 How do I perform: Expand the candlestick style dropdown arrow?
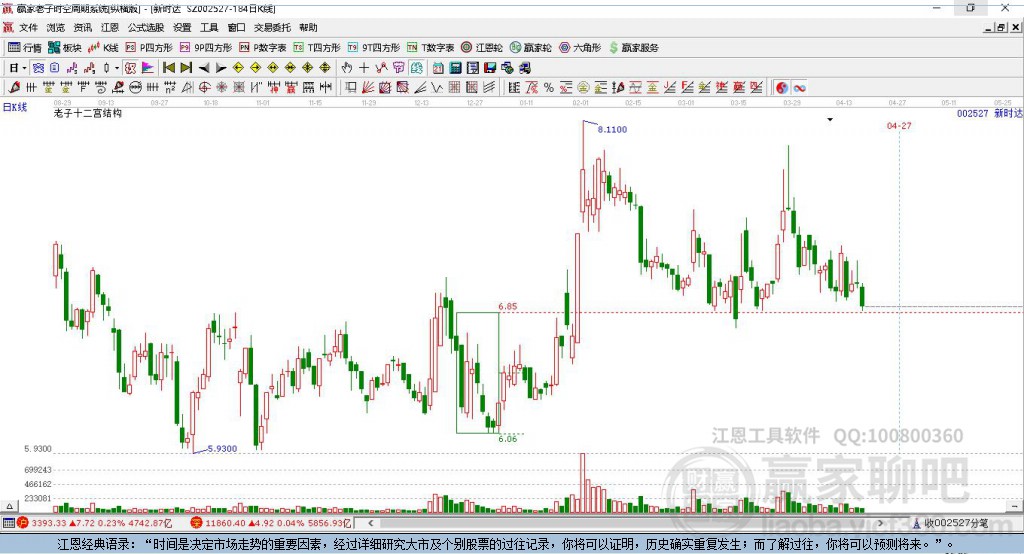pos(117,68)
